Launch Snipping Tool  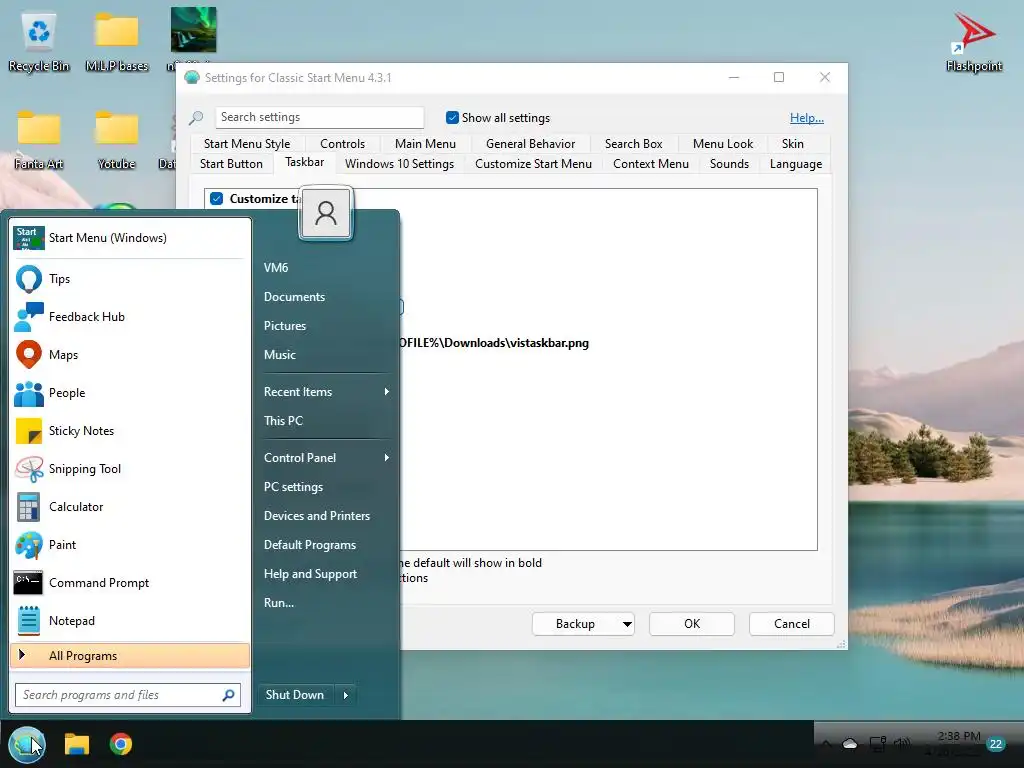[130, 469]
